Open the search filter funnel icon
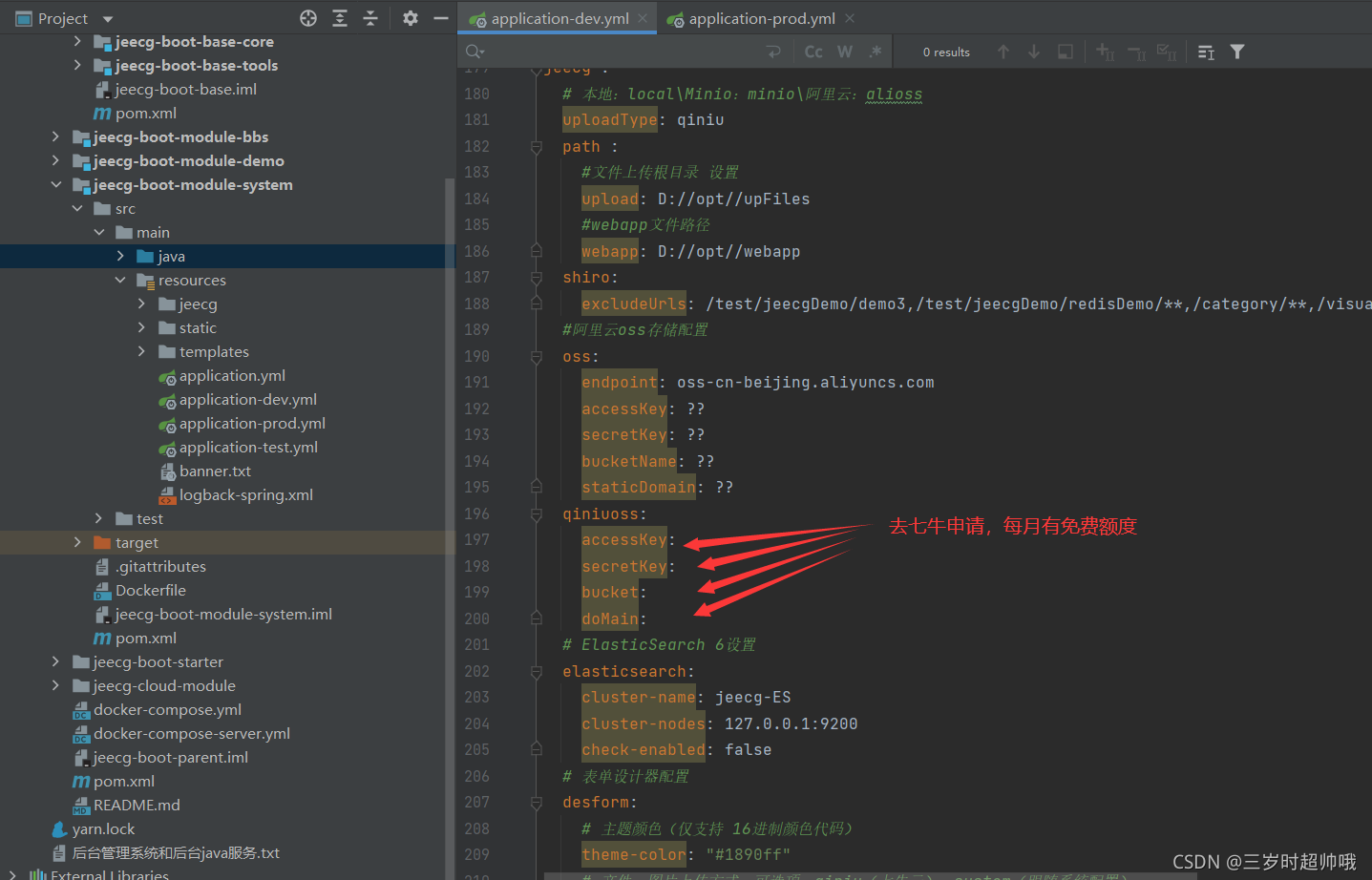 (1237, 52)
